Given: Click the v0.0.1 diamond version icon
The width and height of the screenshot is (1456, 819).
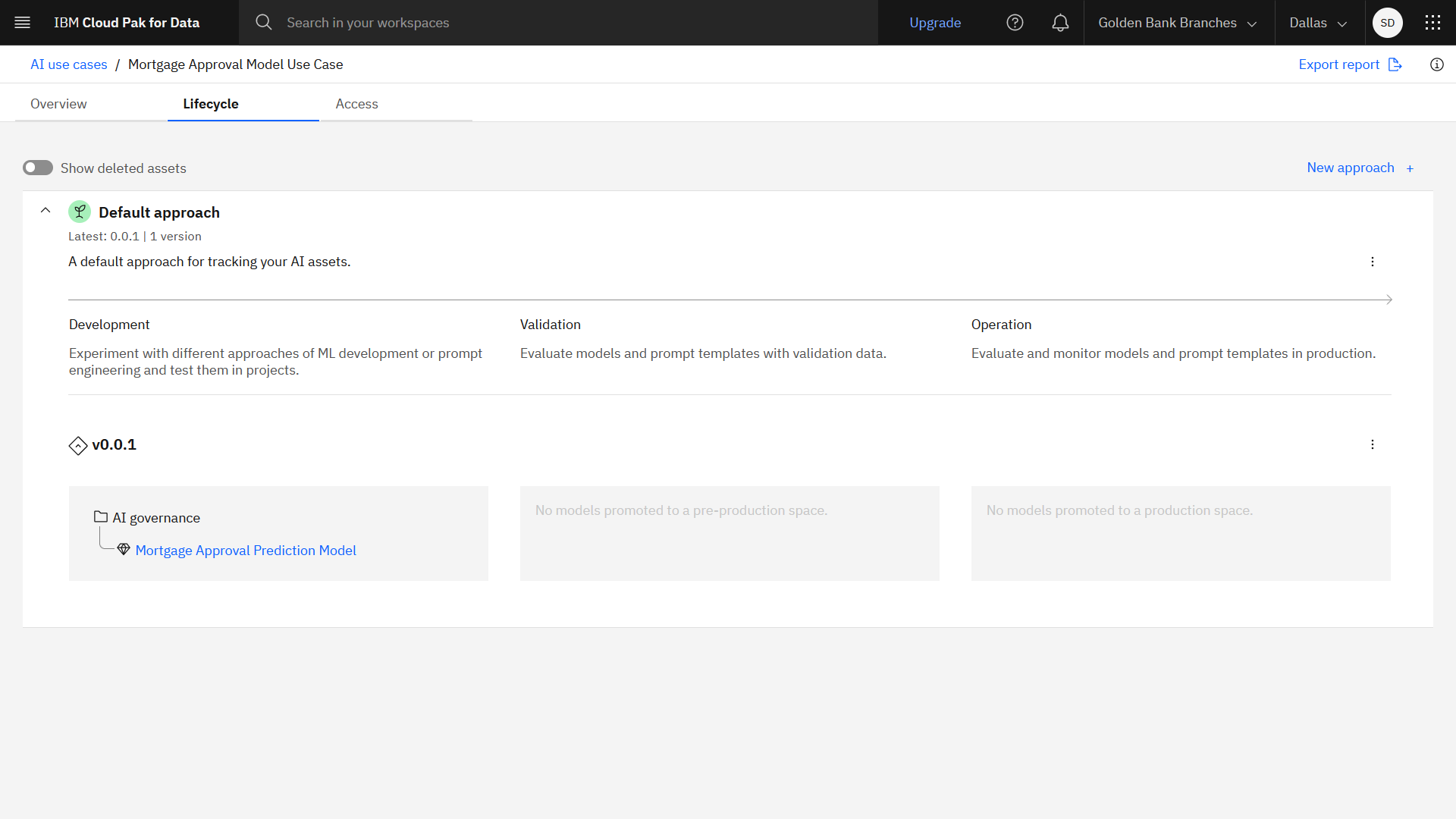Looking at the screenshot, I should [x=78, y=445].
